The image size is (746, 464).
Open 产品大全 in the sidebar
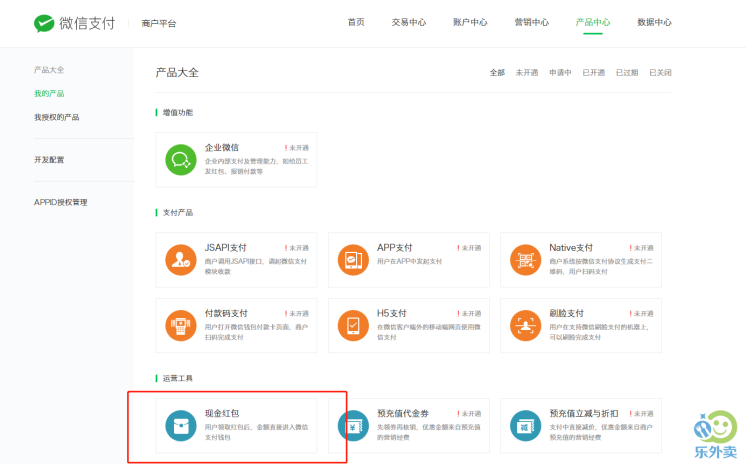[x=49, y=70]
